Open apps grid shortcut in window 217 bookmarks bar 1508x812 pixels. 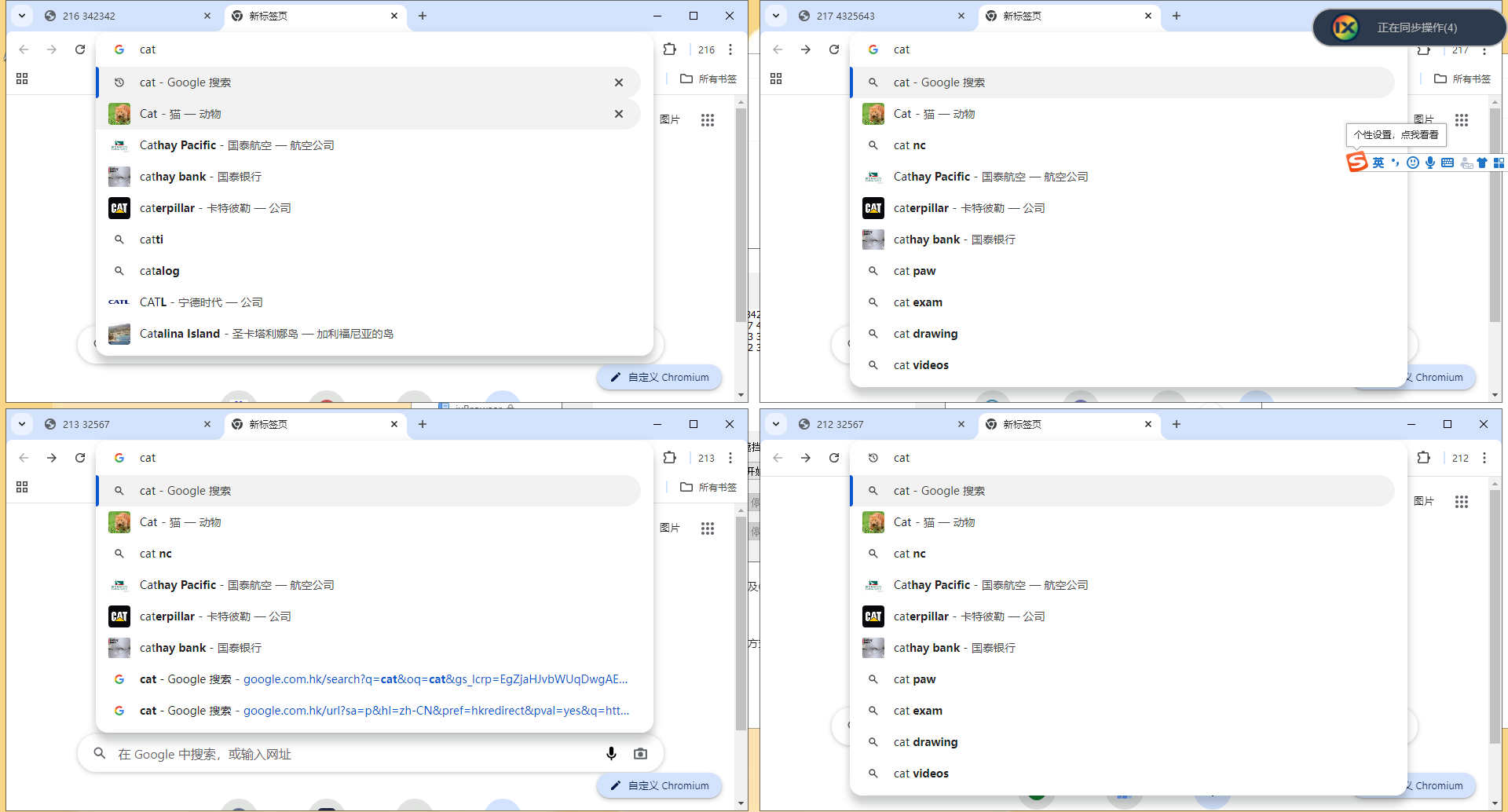point(776,79)
